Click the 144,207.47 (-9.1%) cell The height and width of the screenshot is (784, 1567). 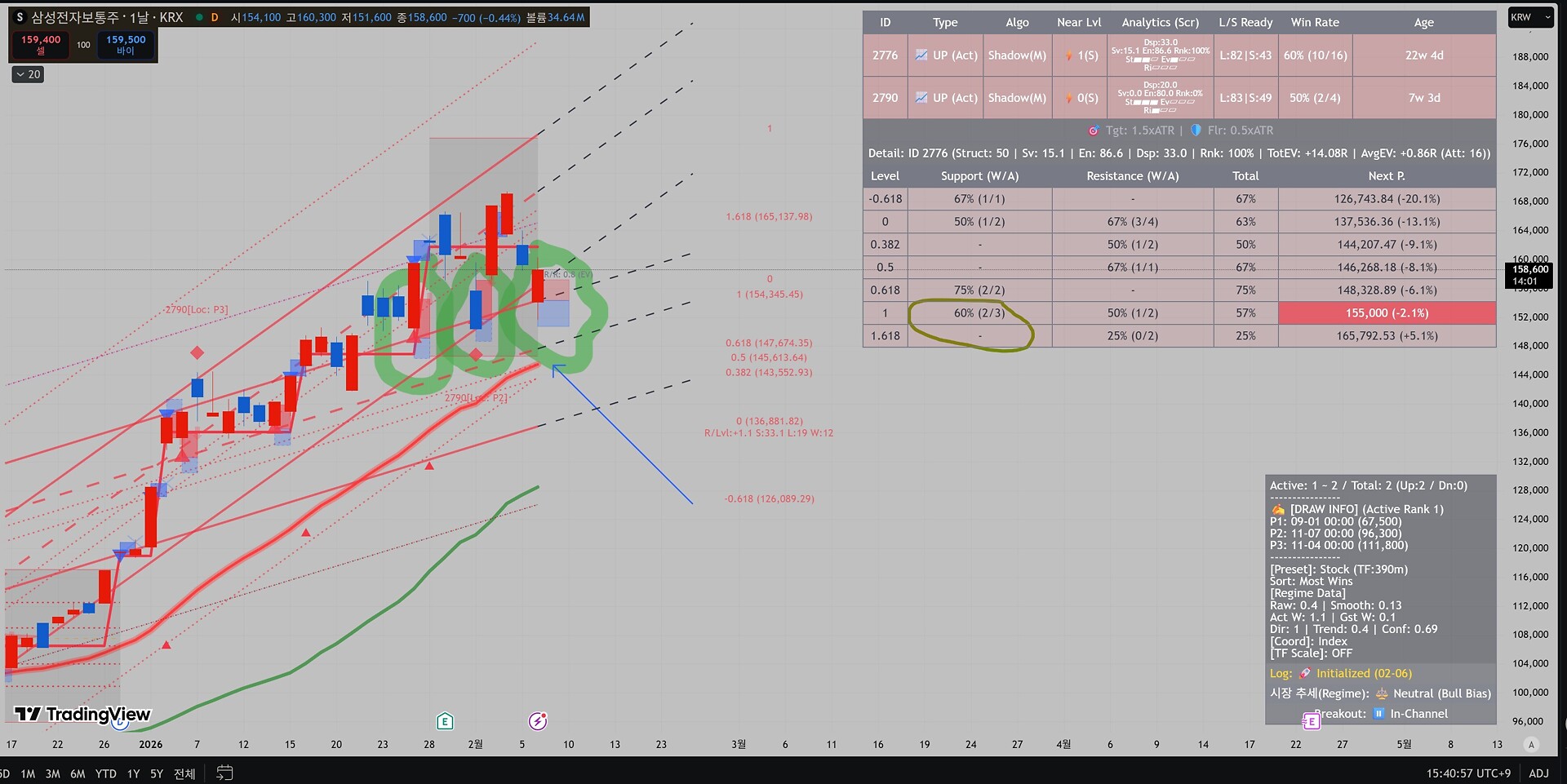pyautogui.click(x=1387, y=245)
